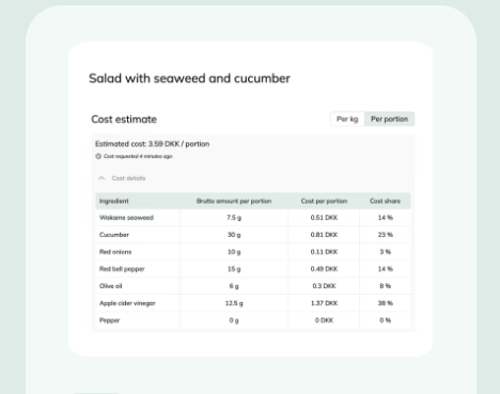This screenshot has height=394, width=500.
Task: Click the 1.37 DKK cost cell
Action: (x=324, y=303)
